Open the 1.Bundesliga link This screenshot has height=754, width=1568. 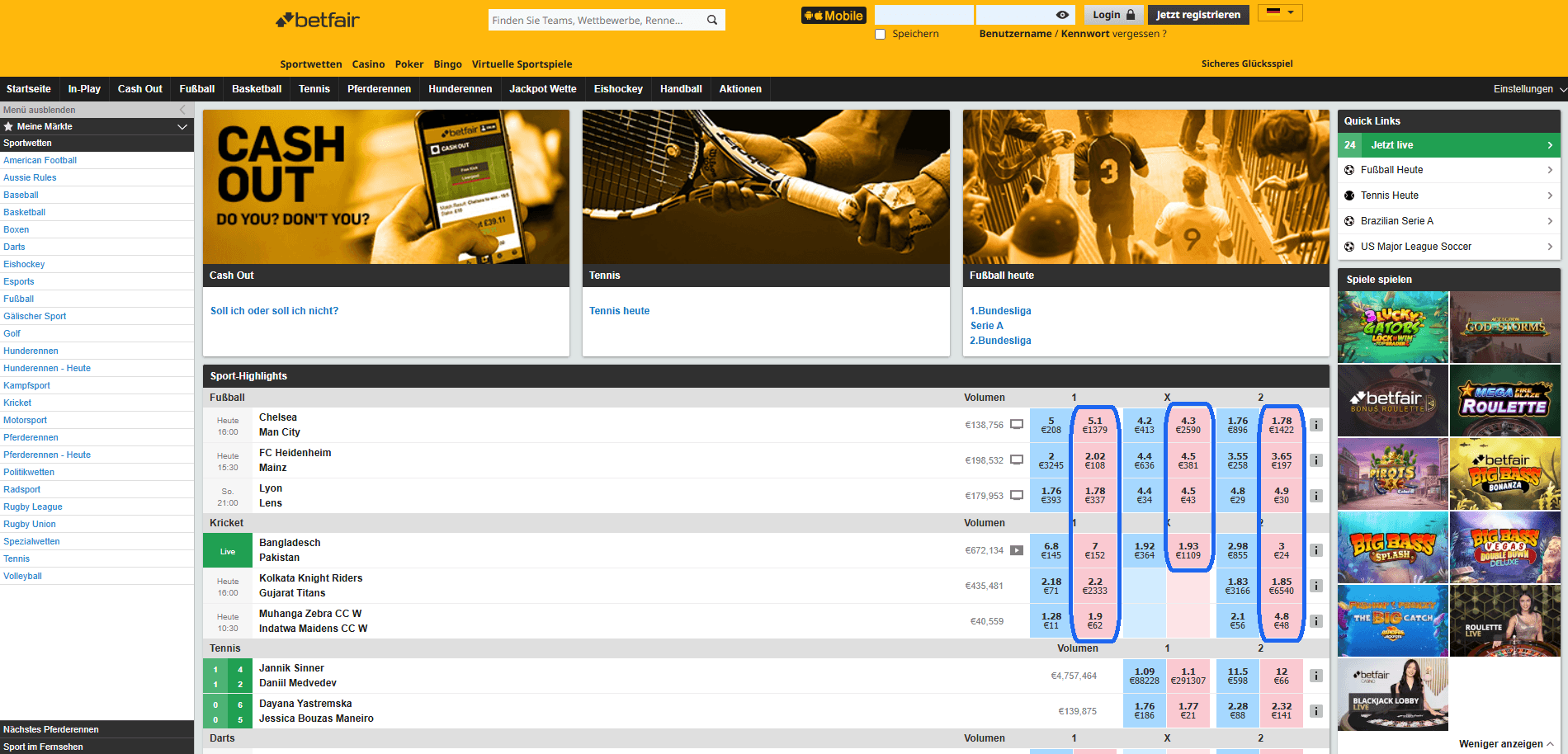[1000, 311]
